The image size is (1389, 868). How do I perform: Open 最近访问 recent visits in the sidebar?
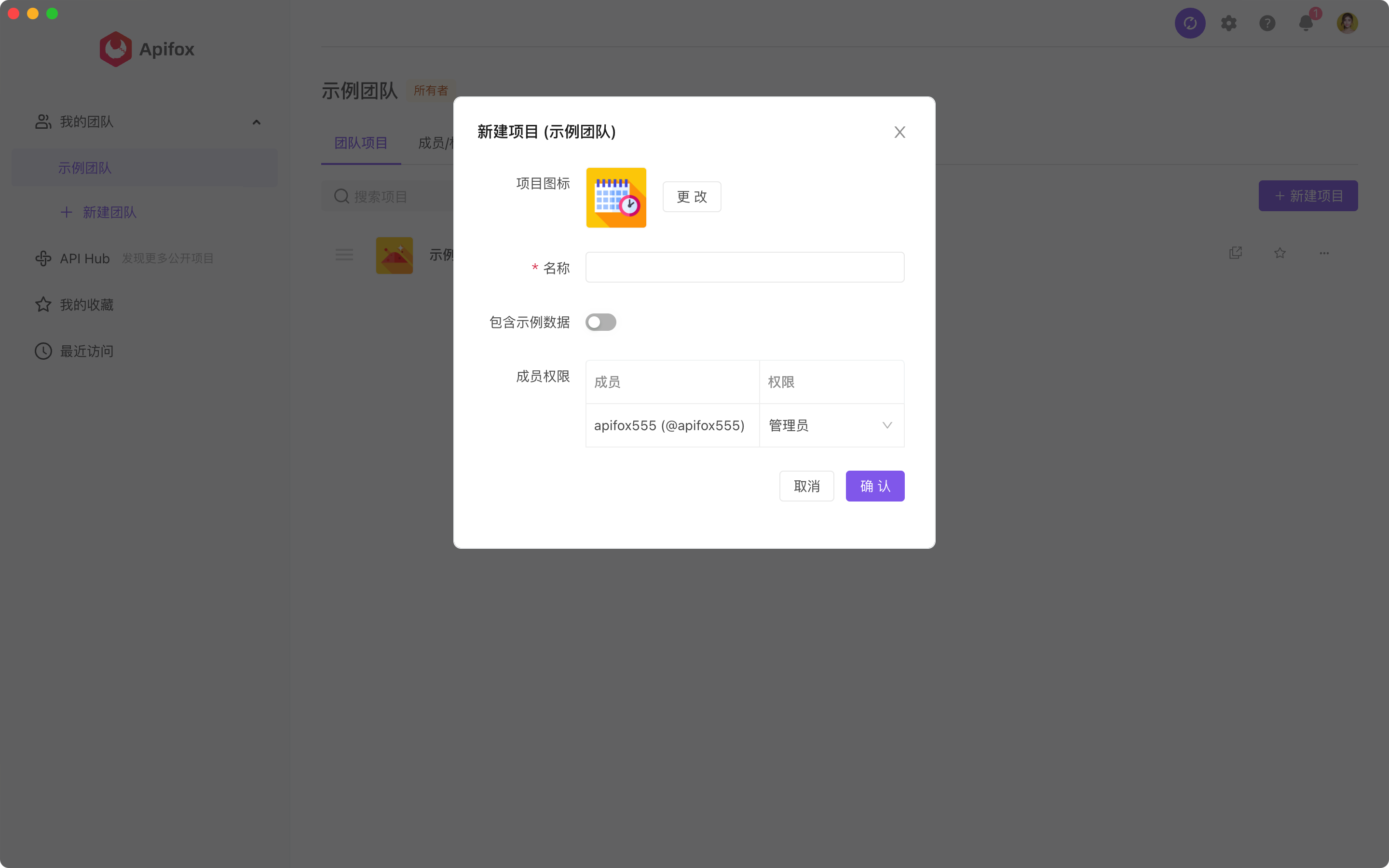[86, 352]
